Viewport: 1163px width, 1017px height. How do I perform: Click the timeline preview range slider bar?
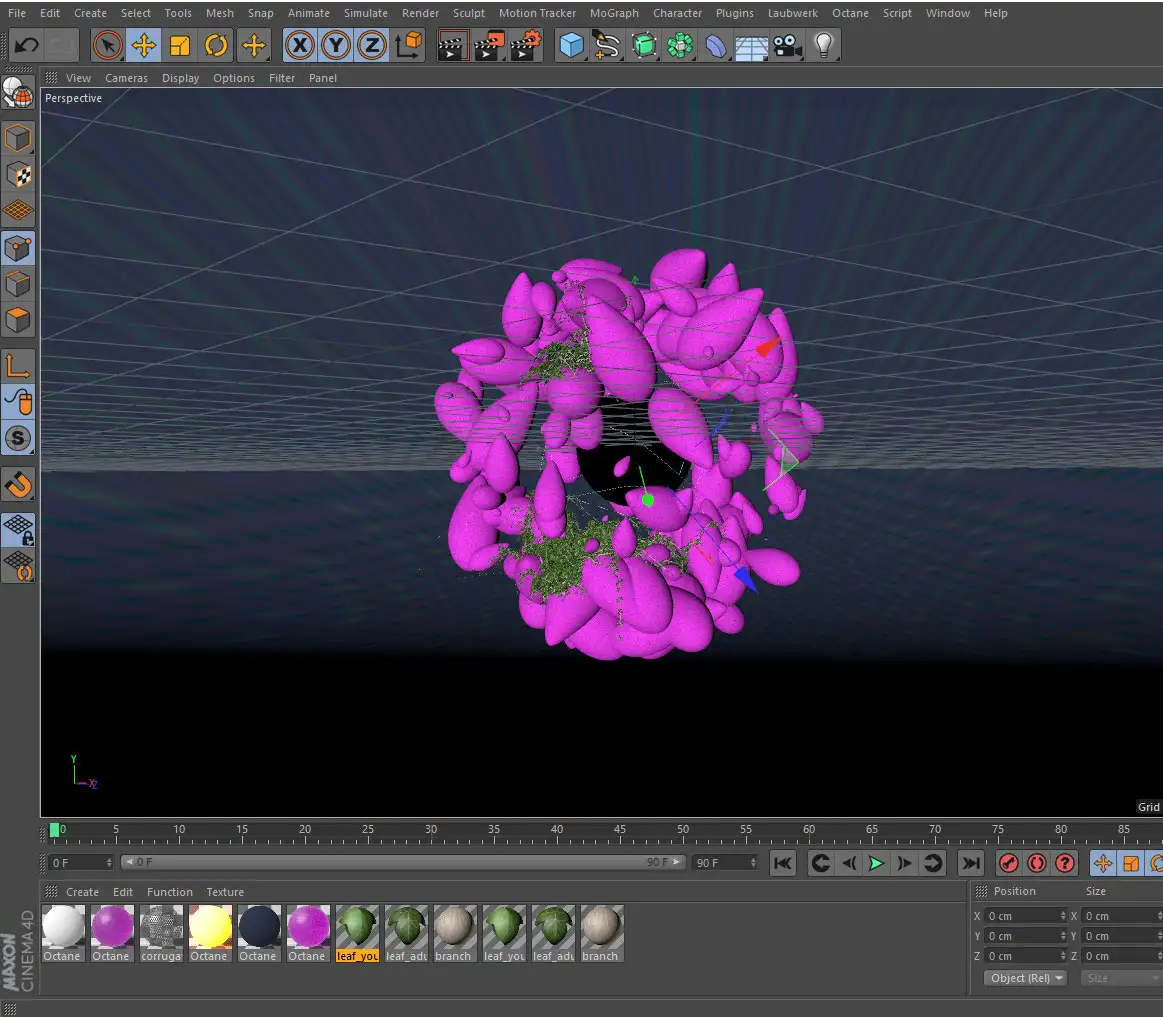click(x=402, y=862)
